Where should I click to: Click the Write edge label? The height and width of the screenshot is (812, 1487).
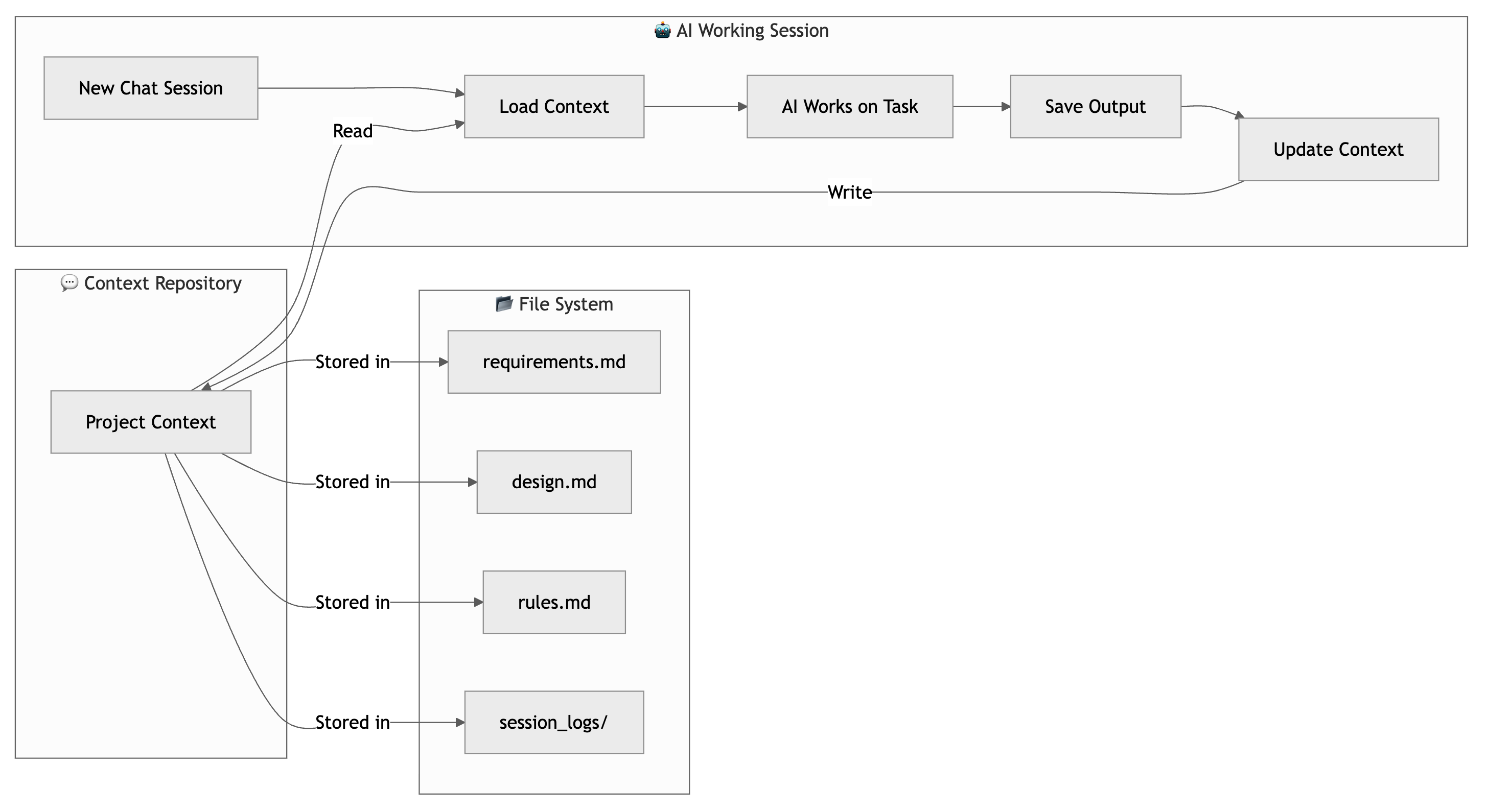click(849, 193)
